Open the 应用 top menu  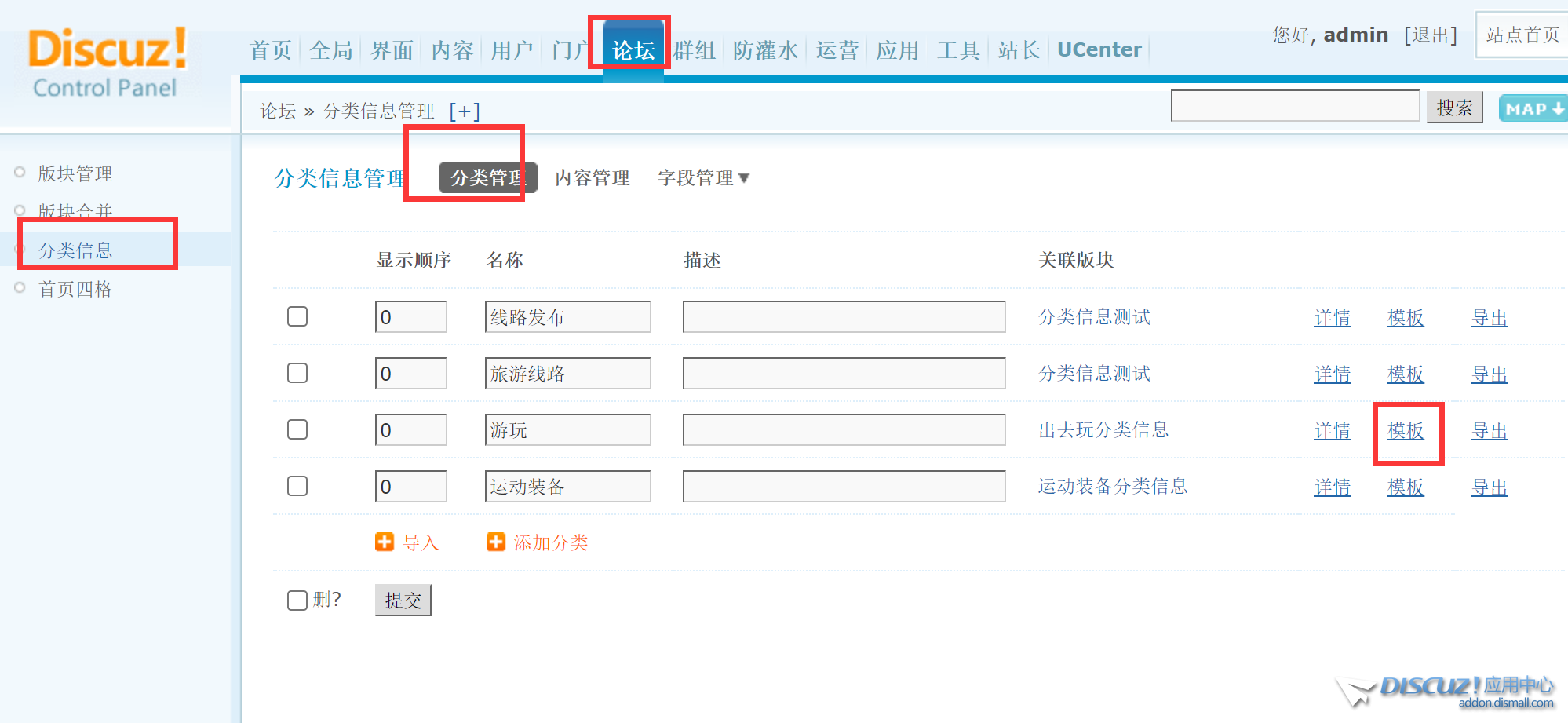coord(897,50)
